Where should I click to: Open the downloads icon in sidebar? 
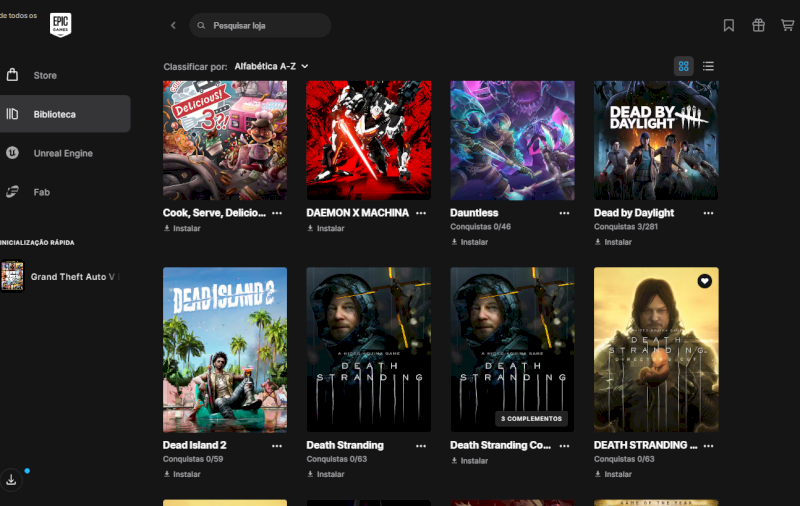point(11,480)
